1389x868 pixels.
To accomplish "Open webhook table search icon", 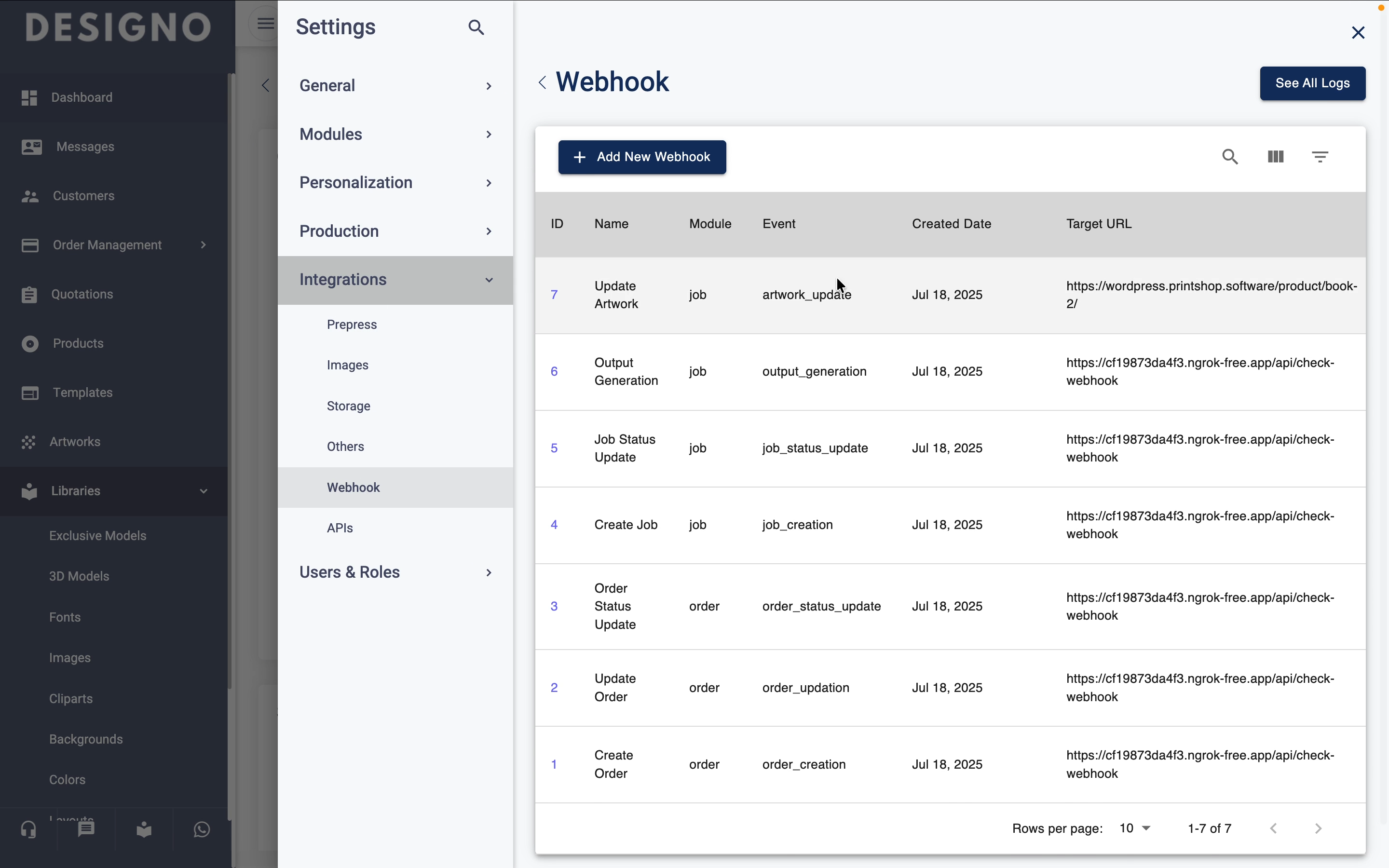I will 1229,157.
